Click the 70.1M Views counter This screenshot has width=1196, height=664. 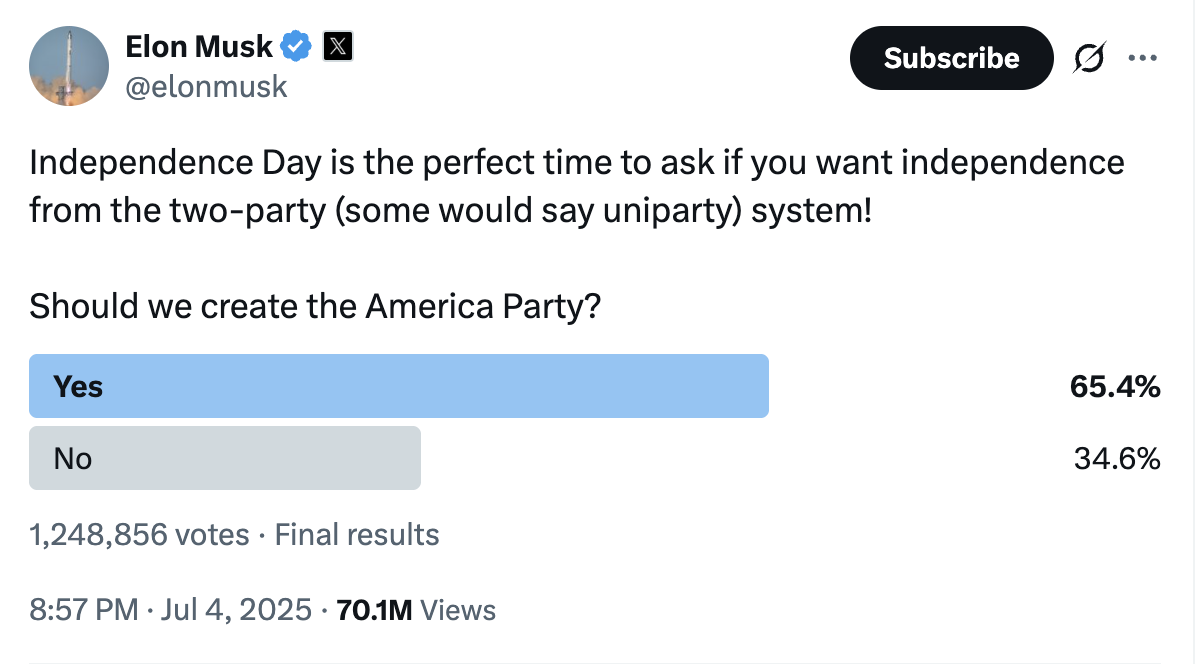[x=416, y=610]
